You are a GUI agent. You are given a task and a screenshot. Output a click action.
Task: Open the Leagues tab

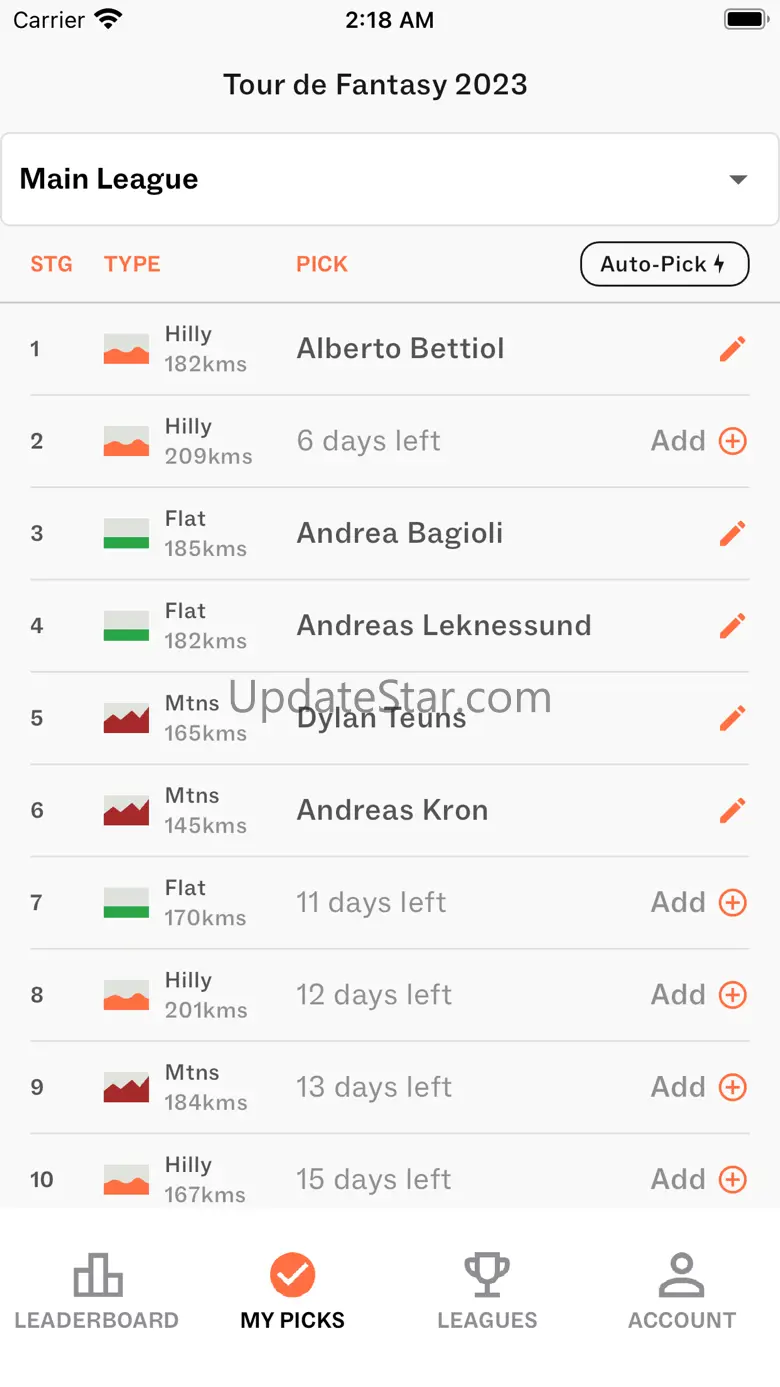[x=487, y=1292]
